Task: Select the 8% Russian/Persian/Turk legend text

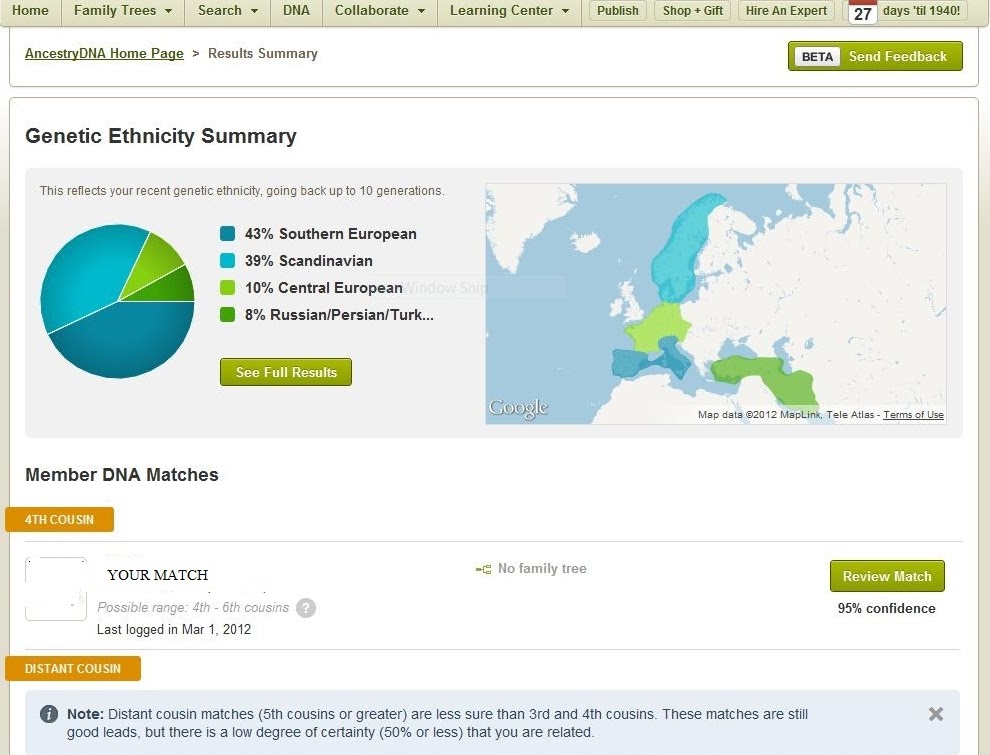Action: point(339,314)
